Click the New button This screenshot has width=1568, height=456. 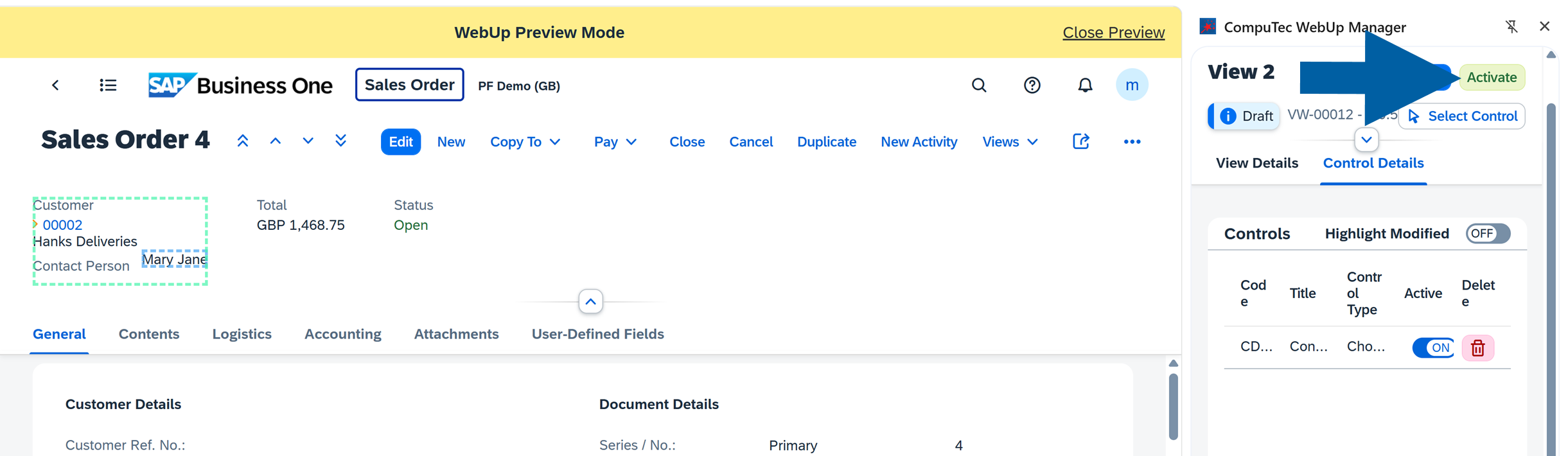pos(451,142)
